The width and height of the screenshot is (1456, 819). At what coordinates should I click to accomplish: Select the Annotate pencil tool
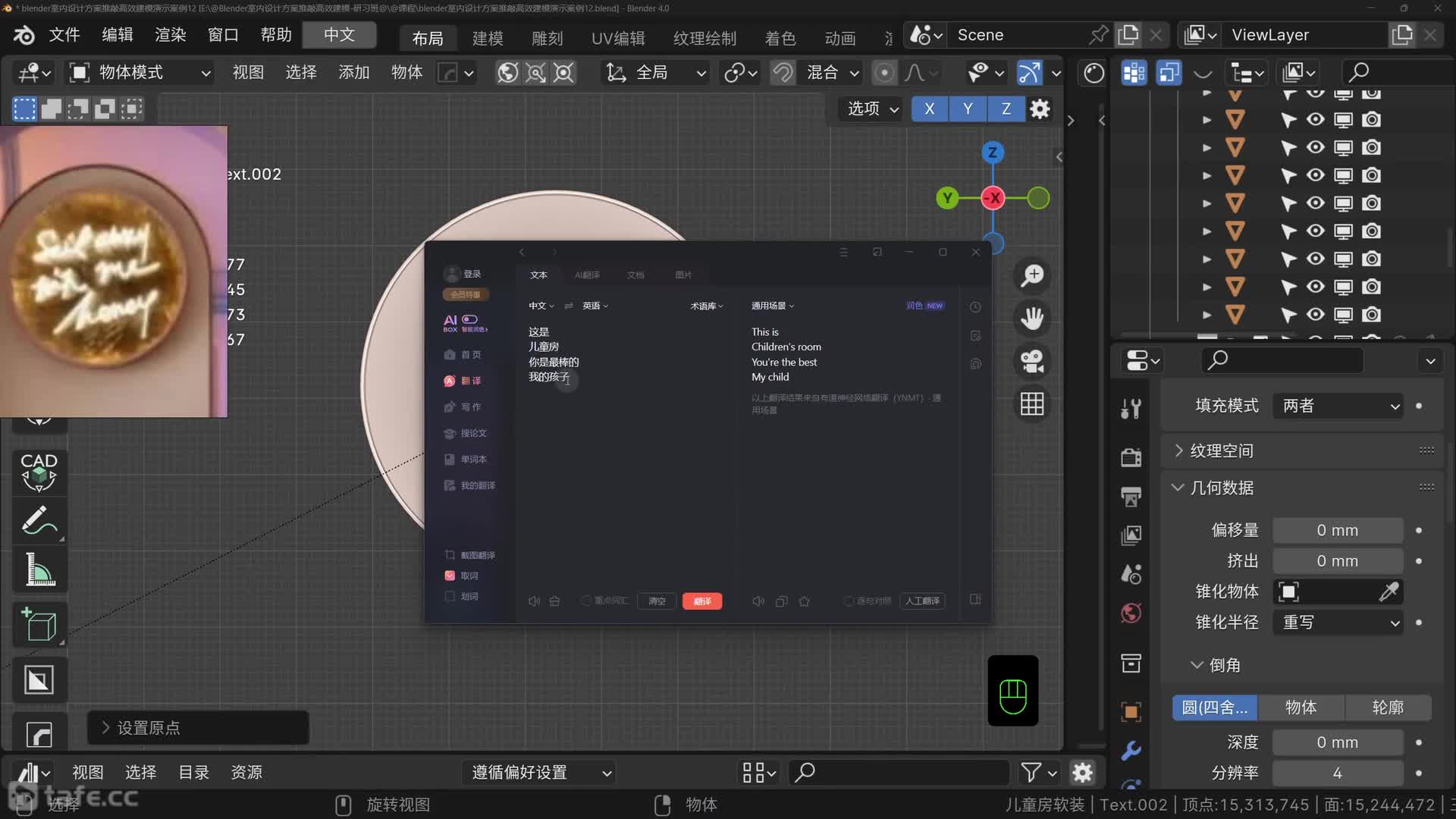pos(39,521)
